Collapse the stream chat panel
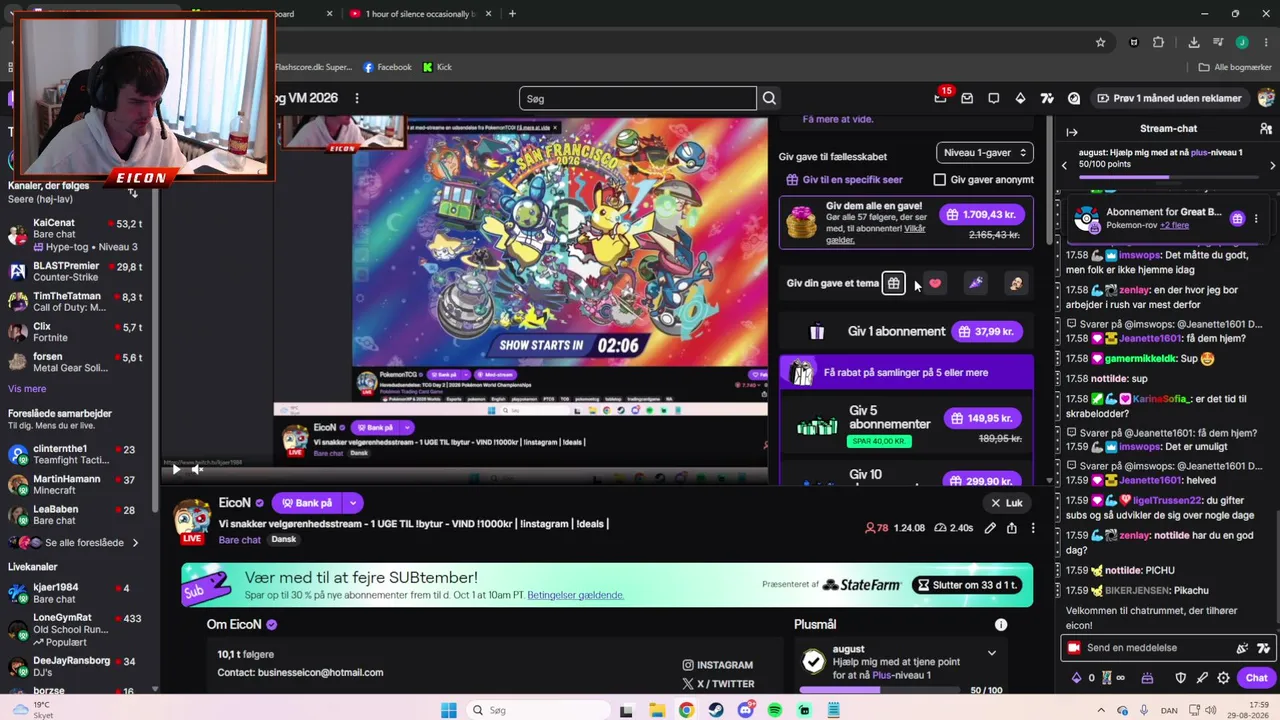This screenshot has width=1280, height=720. coord(1072,131)
